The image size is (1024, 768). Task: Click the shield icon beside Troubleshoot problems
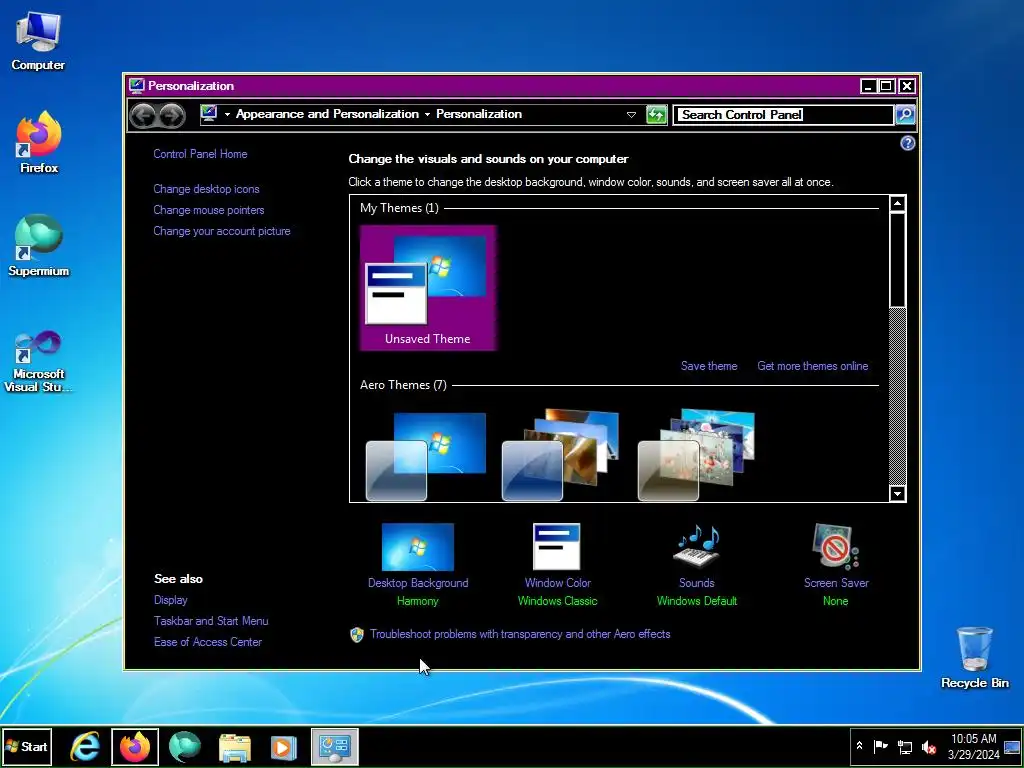(x=357, y=635)
